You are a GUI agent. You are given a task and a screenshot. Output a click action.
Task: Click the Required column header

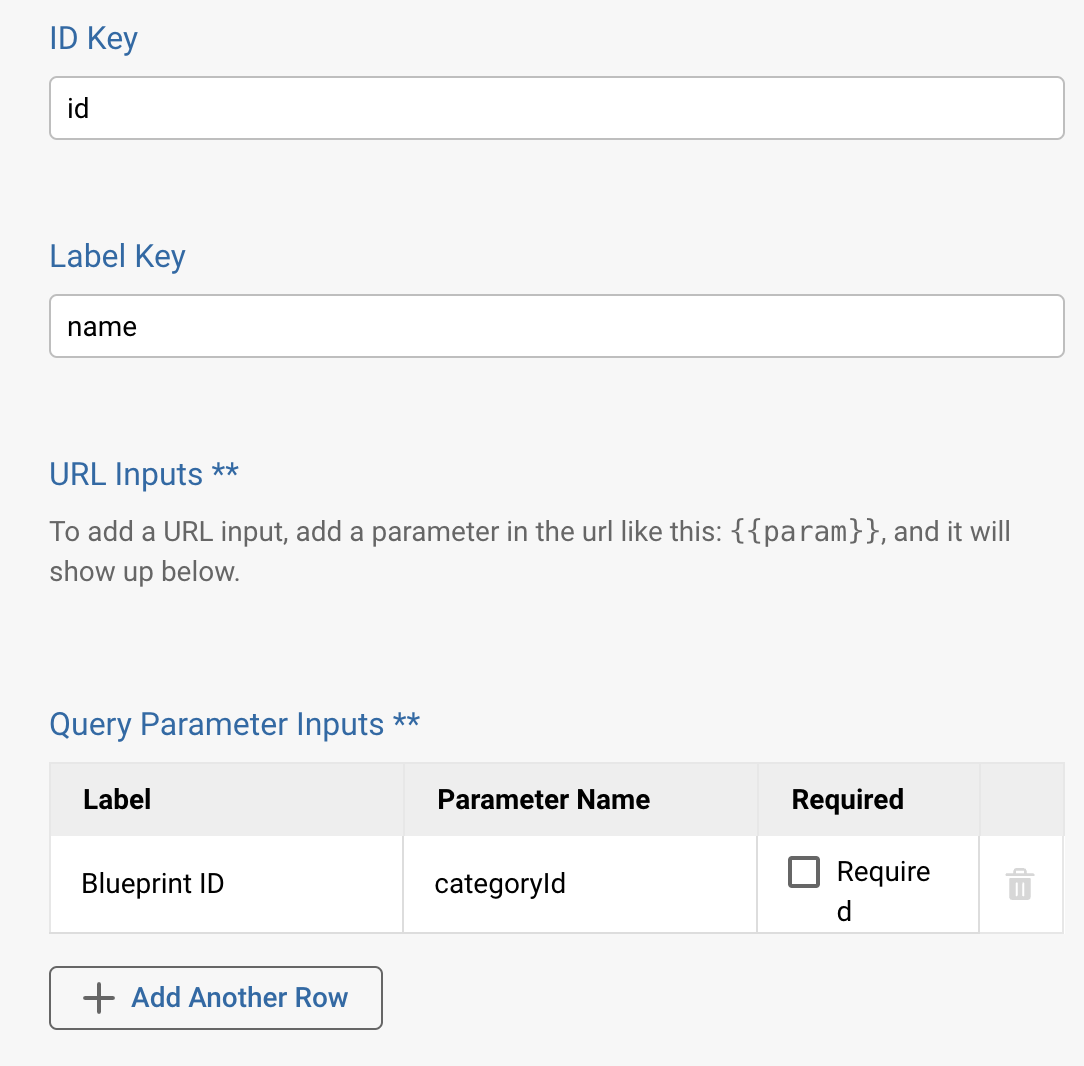[x=847, y=799]
